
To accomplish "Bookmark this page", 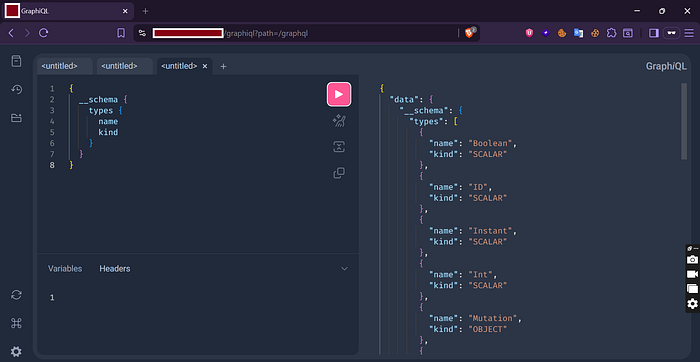I will coord(121,33).
